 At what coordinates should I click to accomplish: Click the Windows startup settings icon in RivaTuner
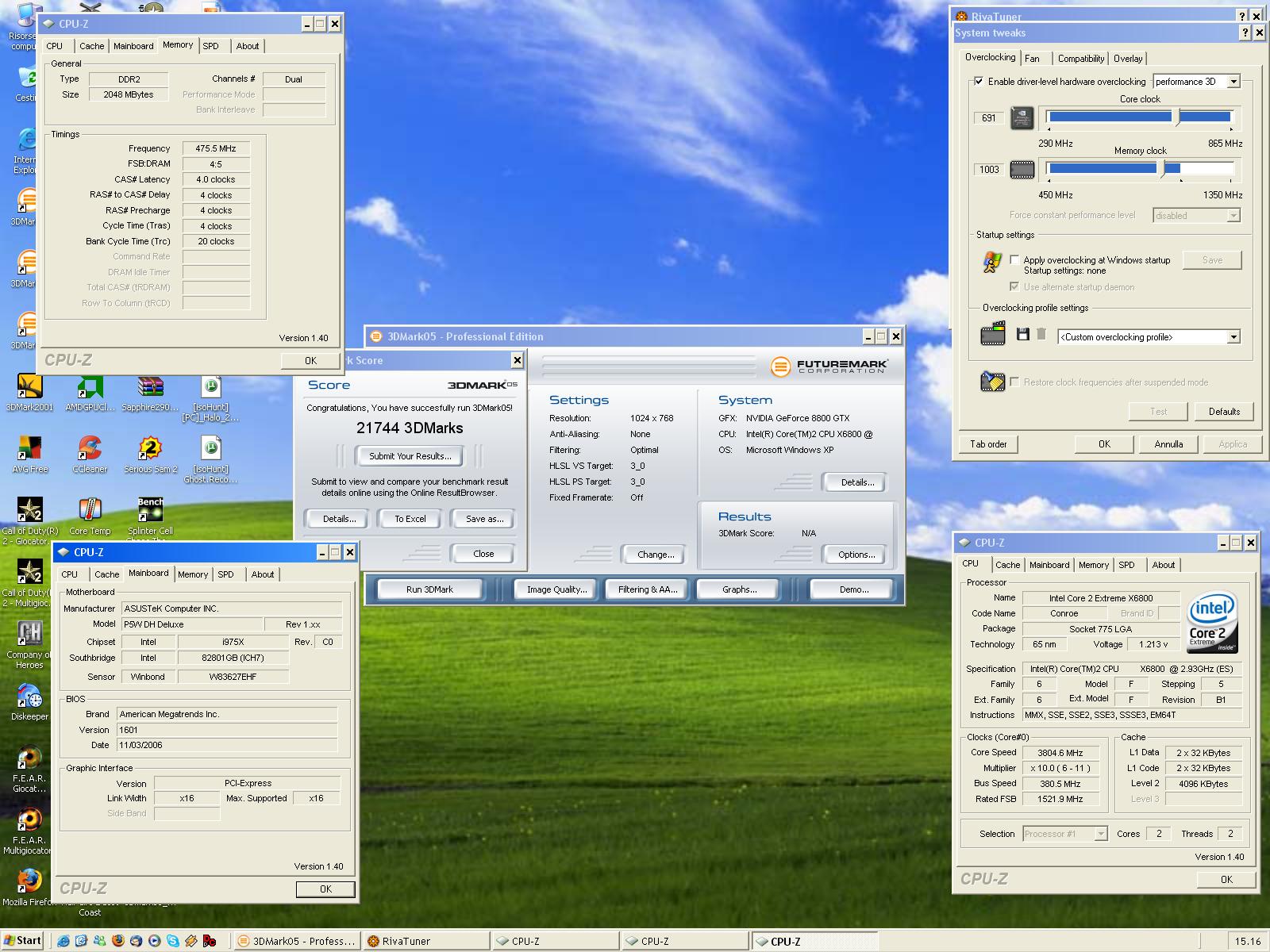point(991,262)
